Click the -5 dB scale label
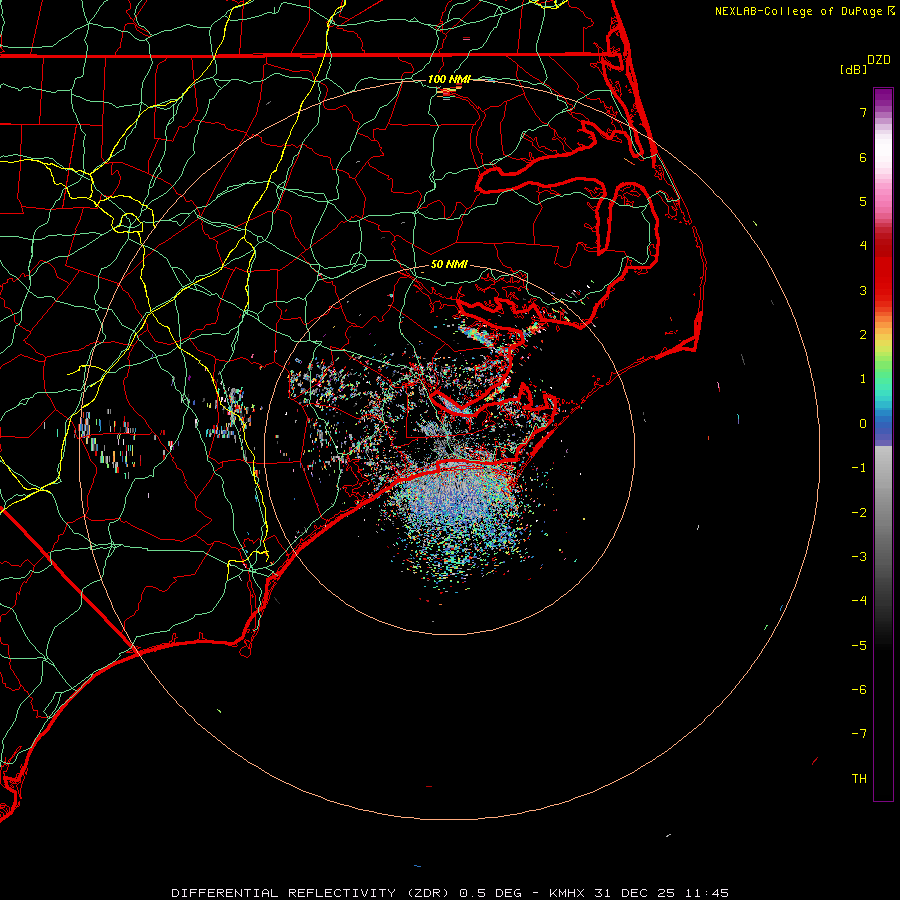This screenshot has width=900, height=900. click(x=859, y=646)
